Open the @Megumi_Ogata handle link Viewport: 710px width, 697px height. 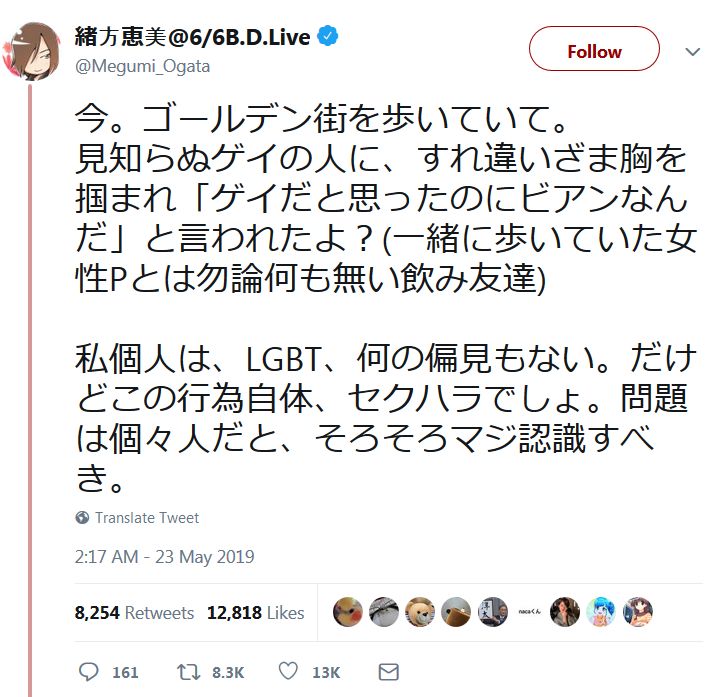[x=143, y=65]
